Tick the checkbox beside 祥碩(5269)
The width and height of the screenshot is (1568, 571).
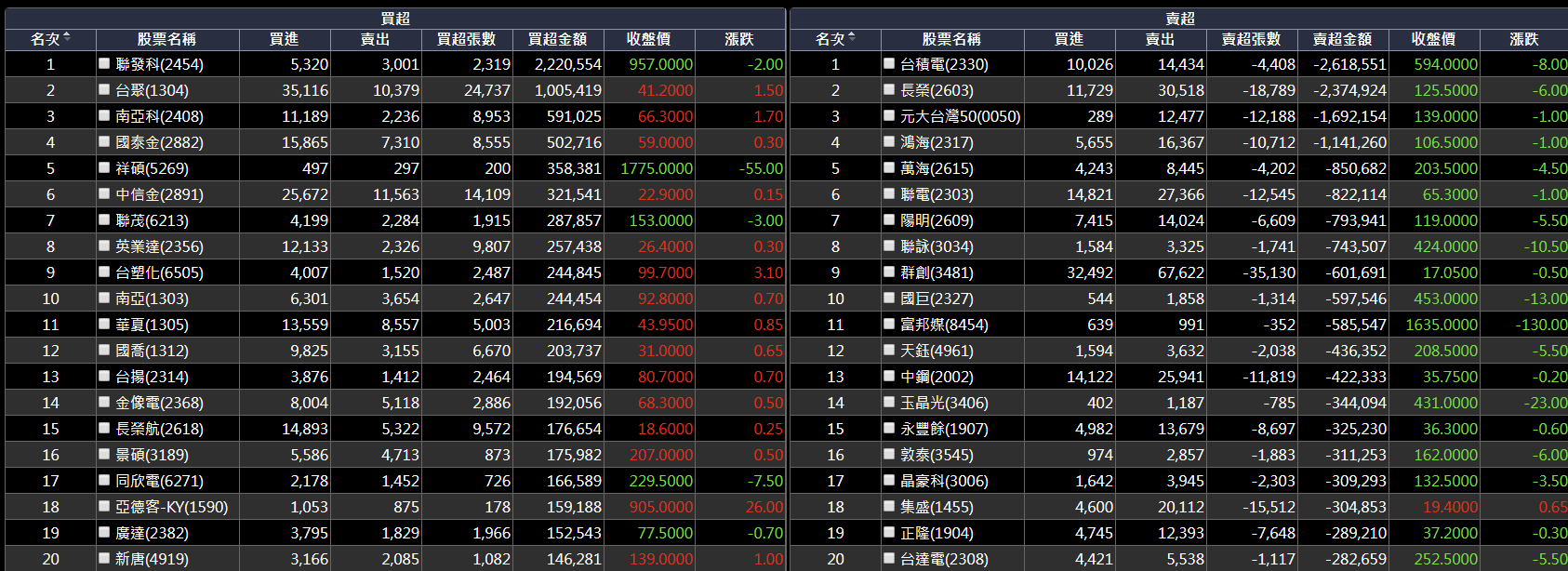(104, 168)
